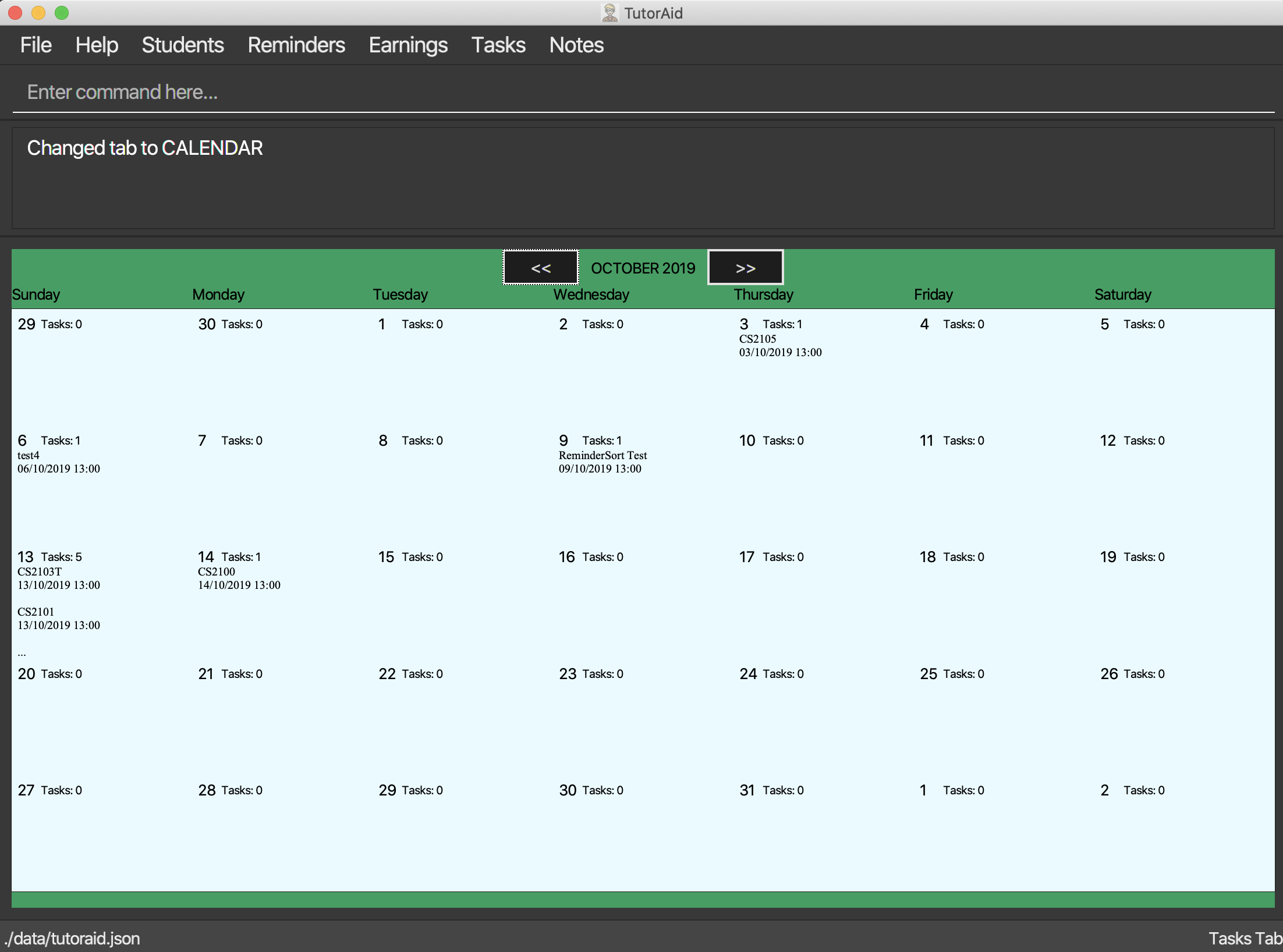Click the Thursday column header
Screen dimensions: 1283x952
pos(763,294)
